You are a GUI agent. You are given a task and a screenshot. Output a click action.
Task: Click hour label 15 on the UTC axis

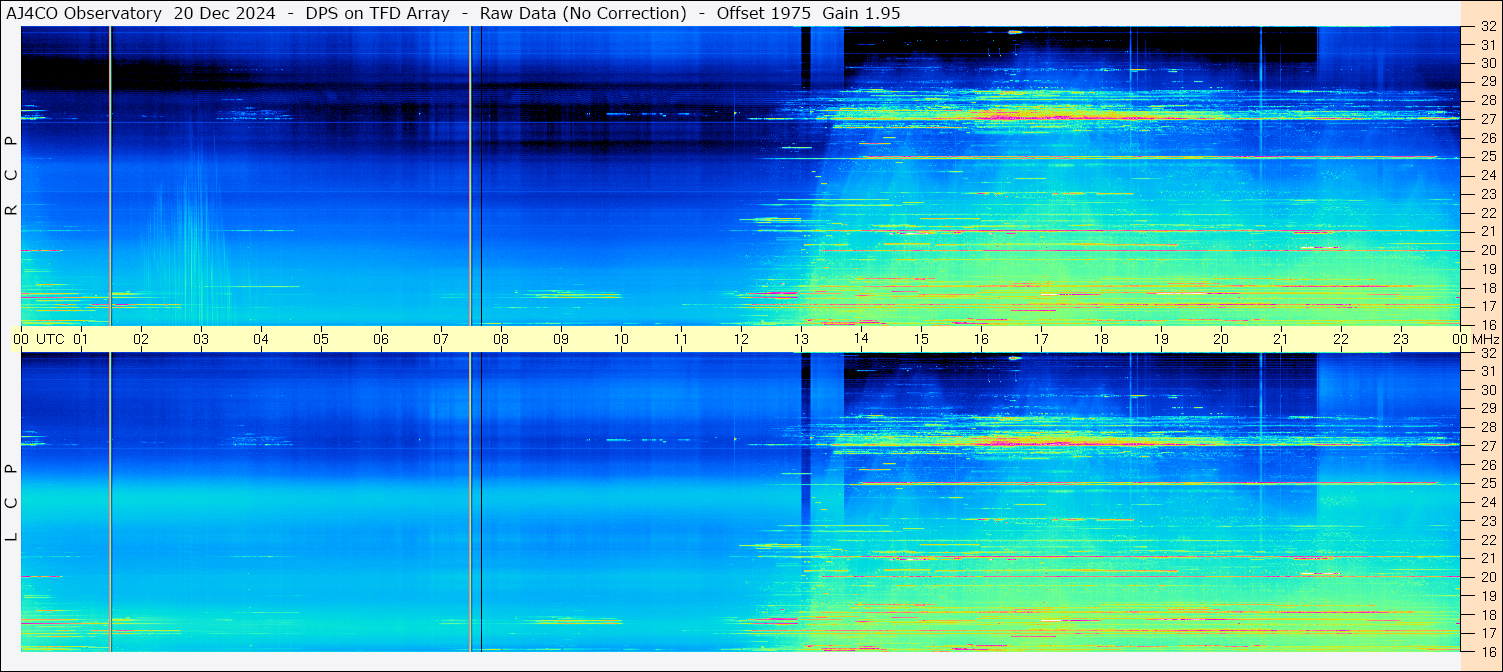921,339
